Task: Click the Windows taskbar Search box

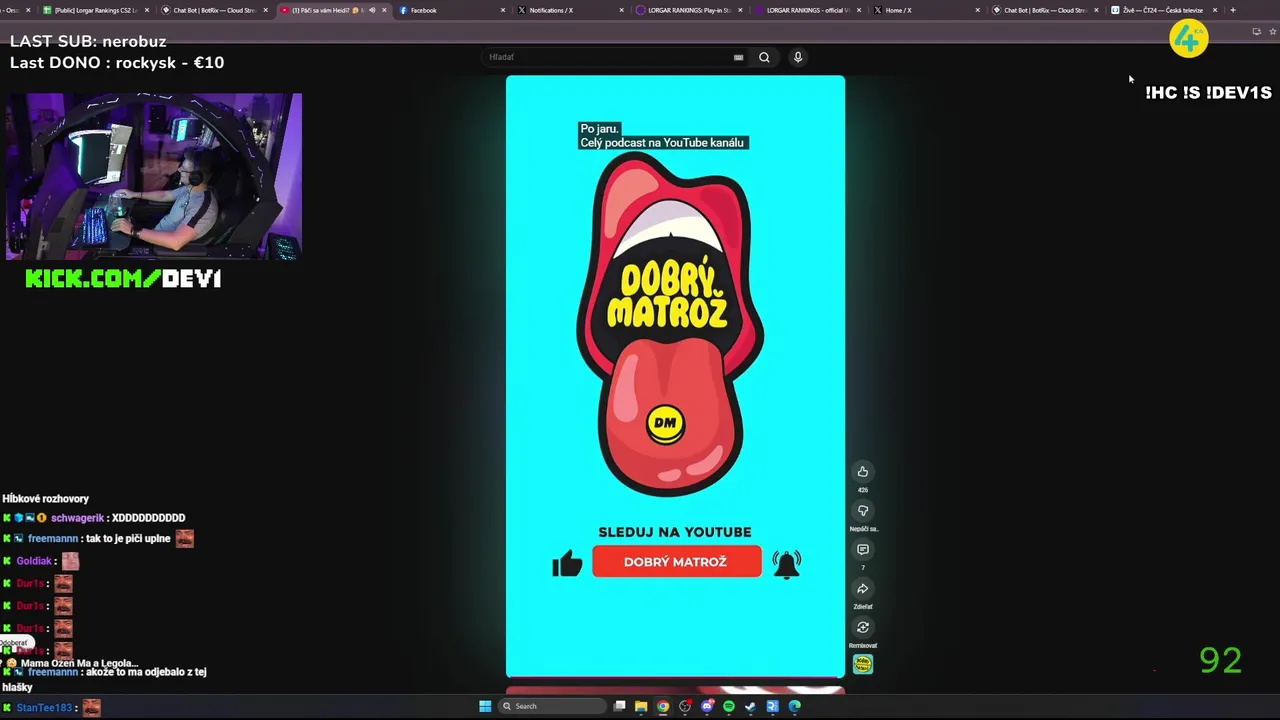Action: click(x=552, y=706)
